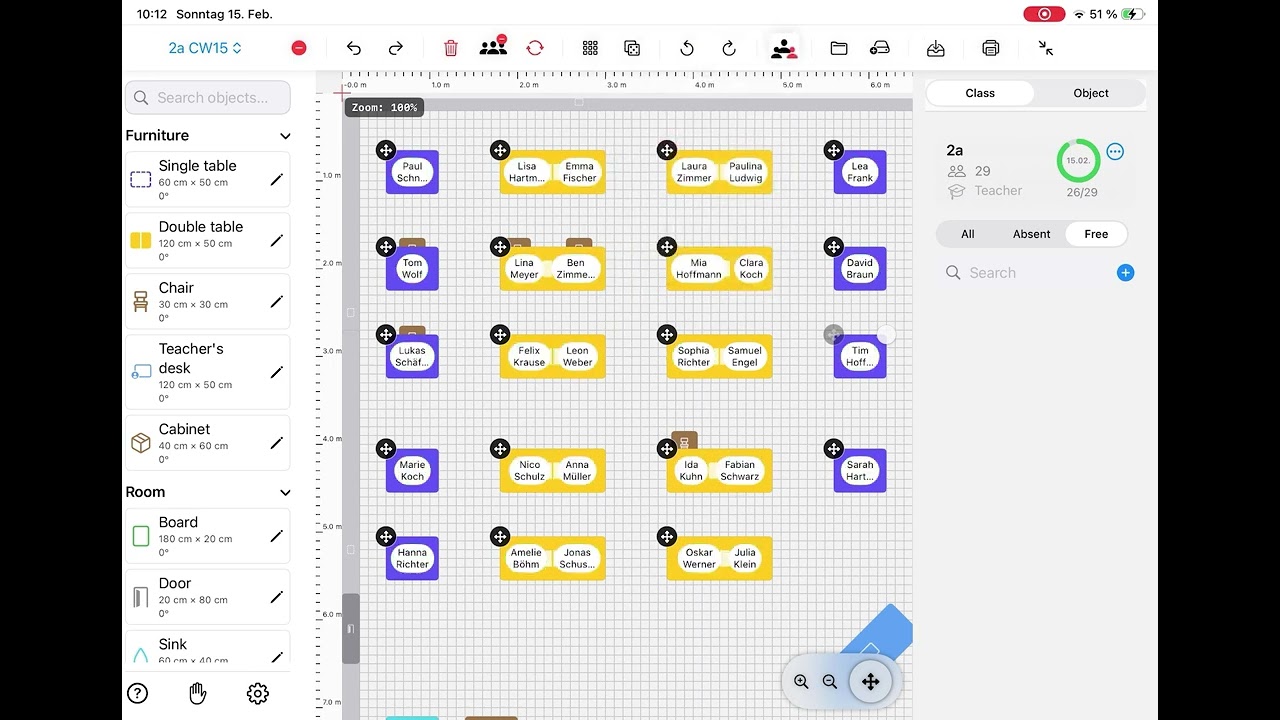Switch to the Object tab

pyautogui.click(x=1091, y=93)
